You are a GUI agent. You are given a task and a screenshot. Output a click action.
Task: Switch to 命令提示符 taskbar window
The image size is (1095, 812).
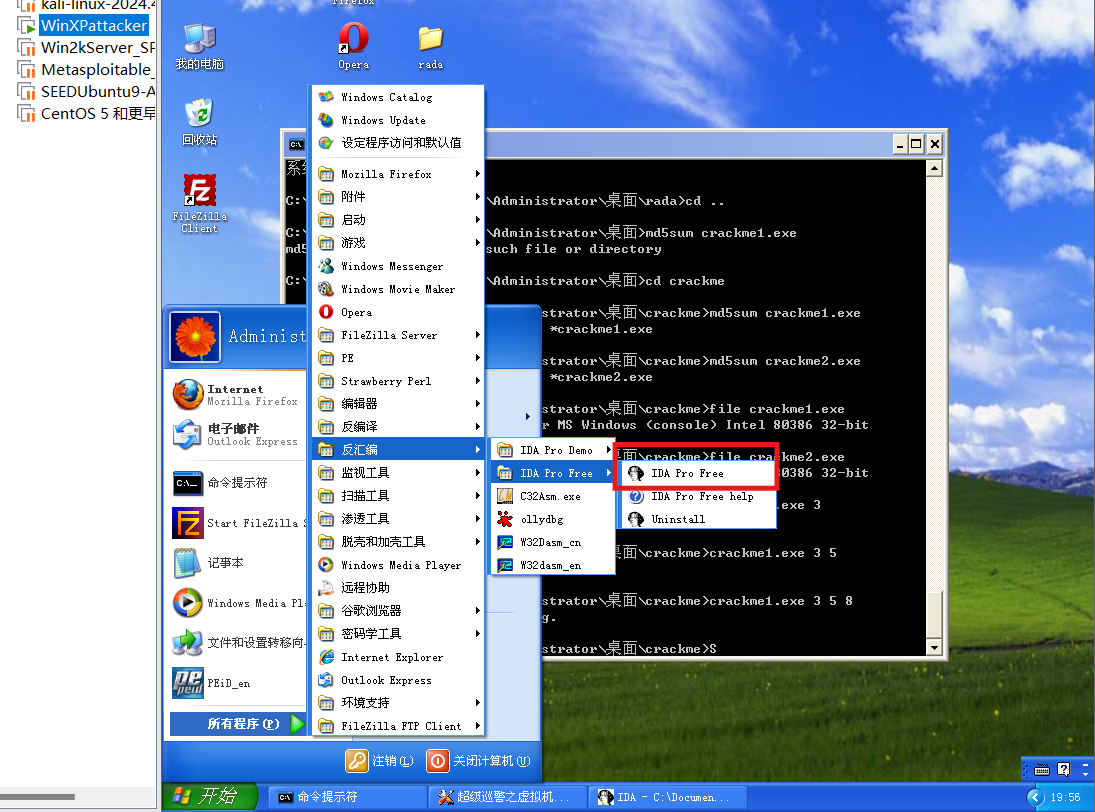coord(348,797)
